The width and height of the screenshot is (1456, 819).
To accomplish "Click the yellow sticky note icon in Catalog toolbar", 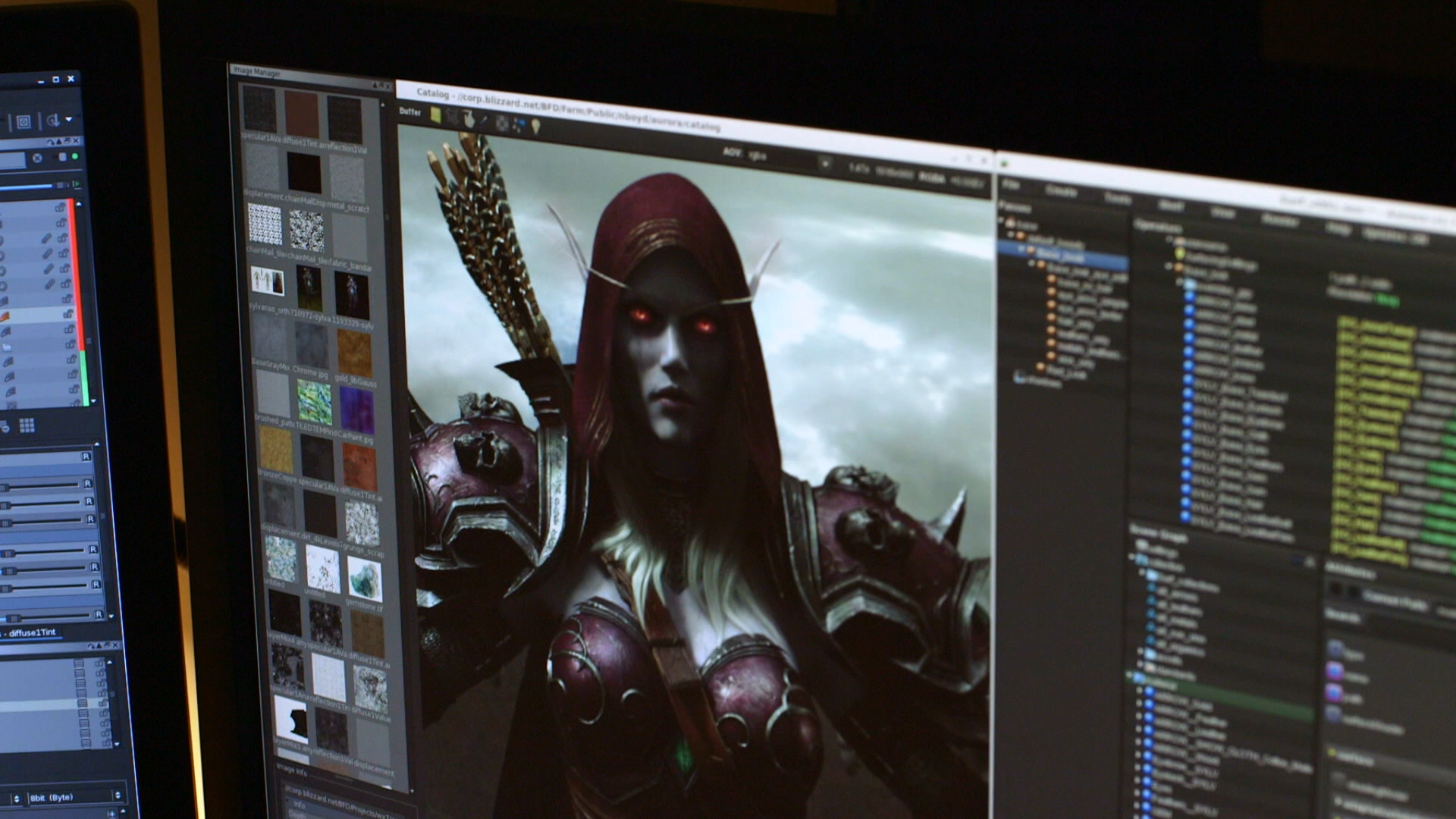I will pos(435,114).
